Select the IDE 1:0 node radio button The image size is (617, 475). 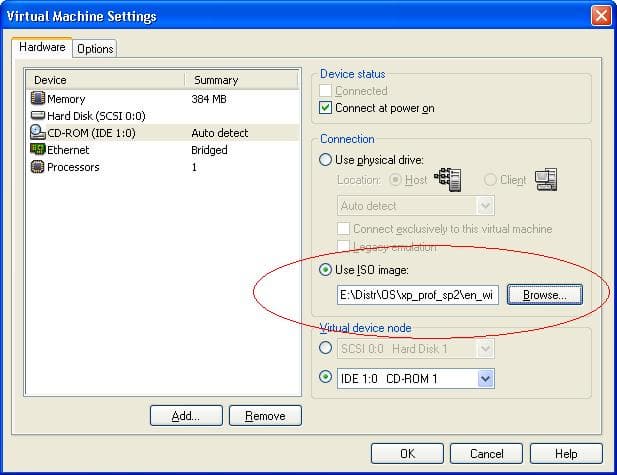coord(325,377)
